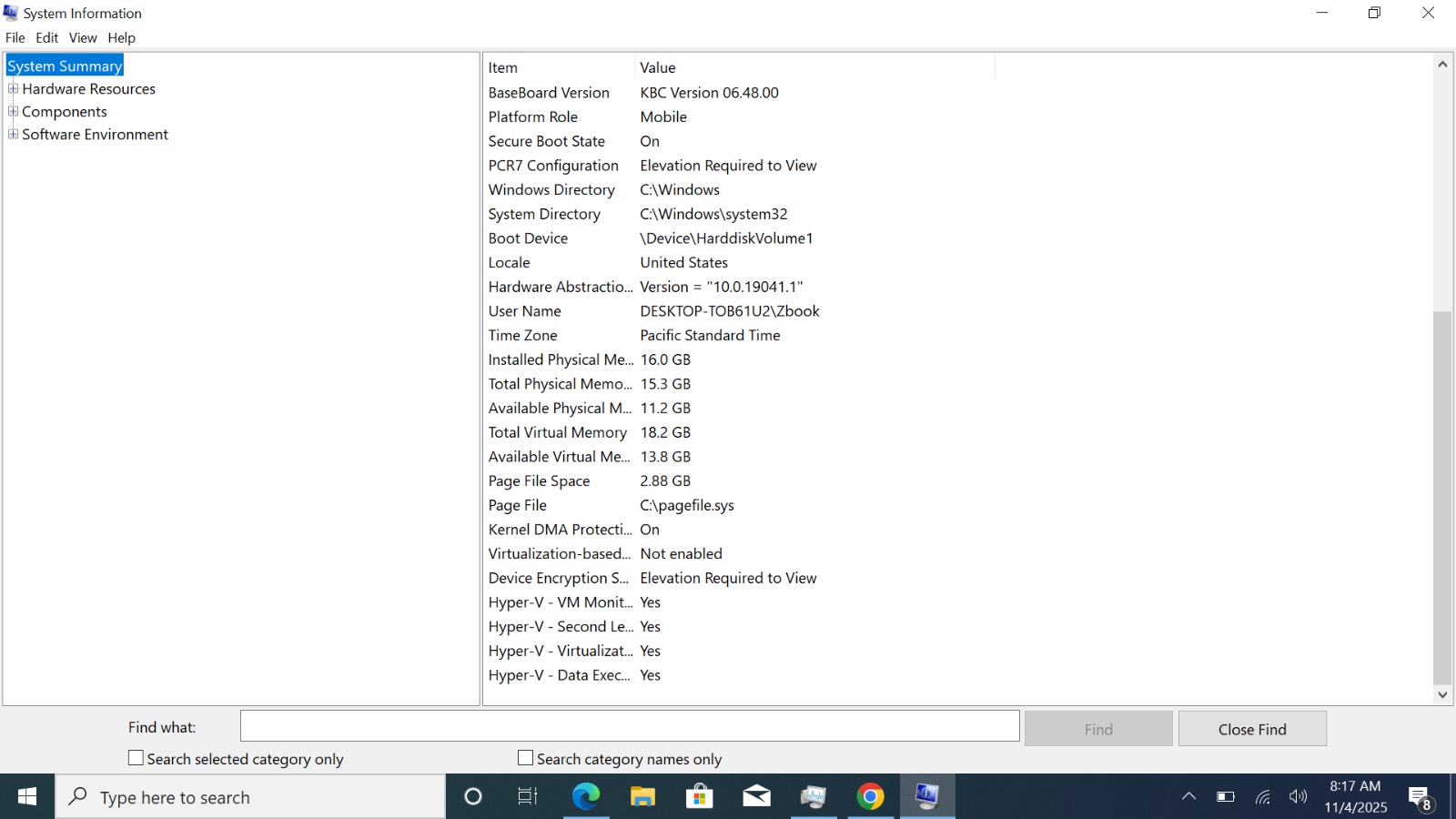
Task: Select System Summary in the tree
Action: tap(65, 66)
